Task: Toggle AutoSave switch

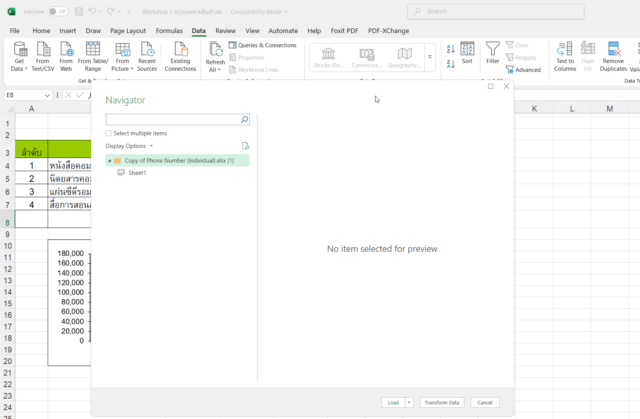Action: (58, 11)
